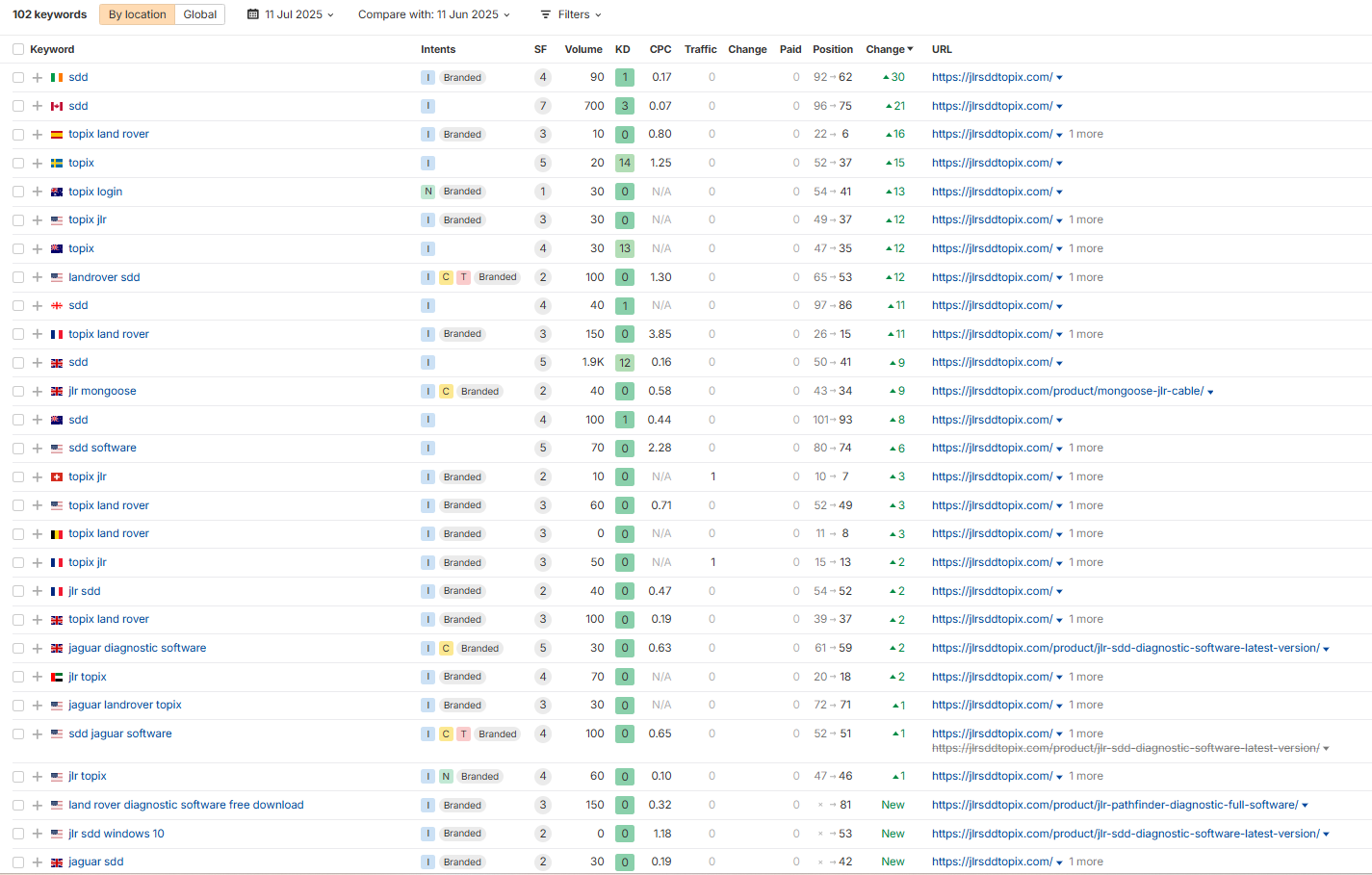Viewport: 1372px width, 875px height.
Task: Tick the select-all checkbox in the Keyword header
Action: tap(18, 49)
